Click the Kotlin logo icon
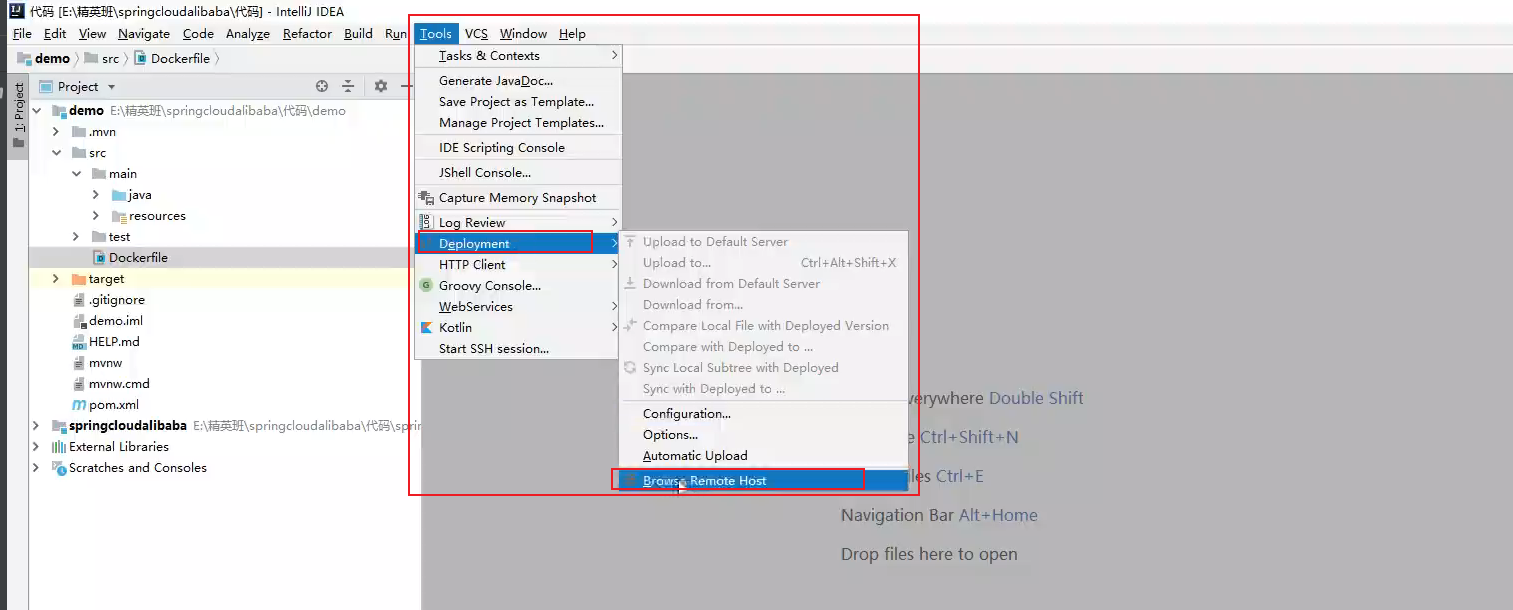Screen dimensions: 1513x610 426,327
